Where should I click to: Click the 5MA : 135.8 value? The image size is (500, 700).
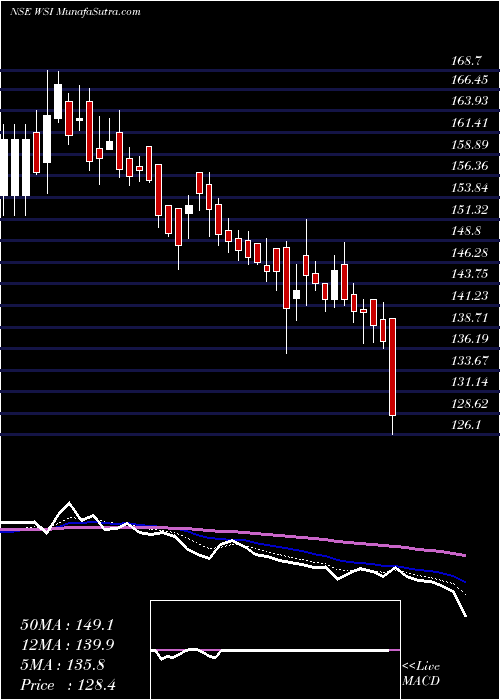63,665
